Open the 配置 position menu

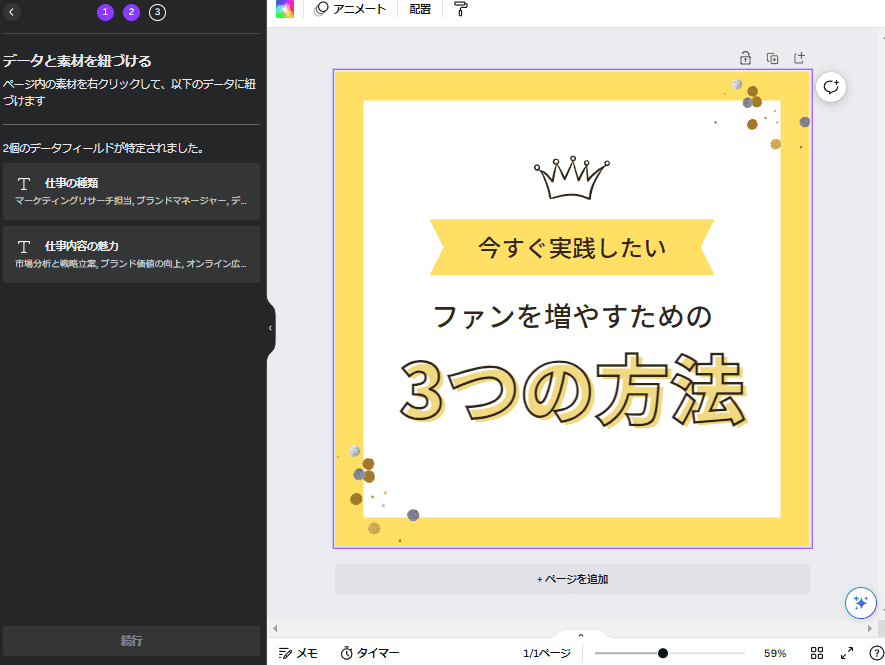click(x=419, y=9)
